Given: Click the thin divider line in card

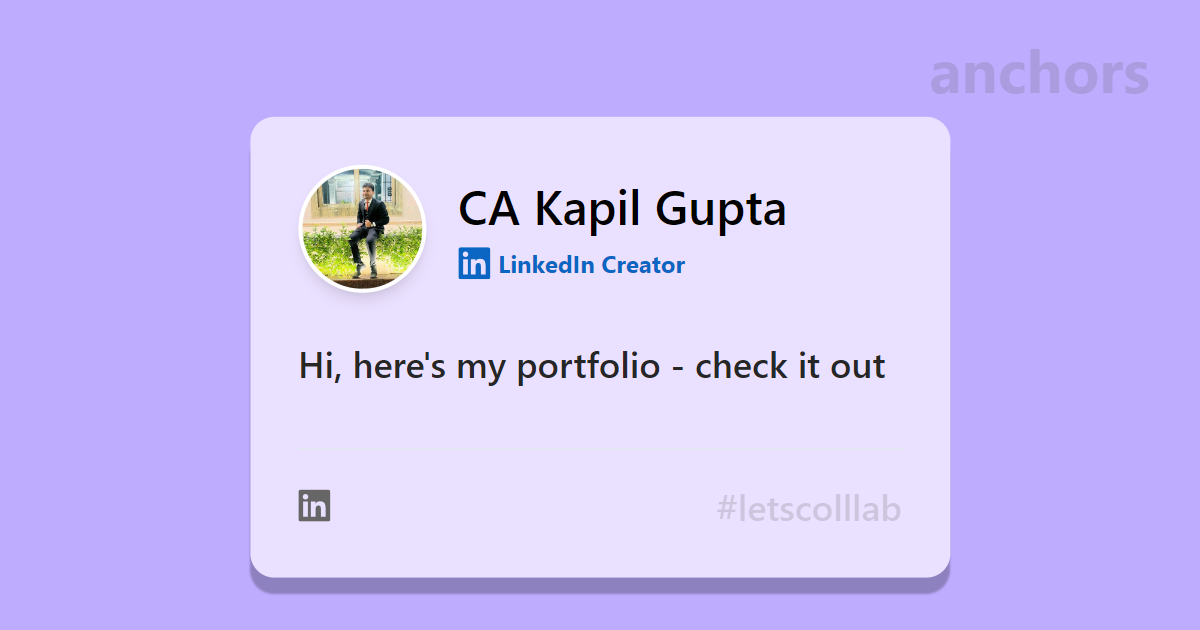Looking at the screenshot, I should click(x=600, y=449).
